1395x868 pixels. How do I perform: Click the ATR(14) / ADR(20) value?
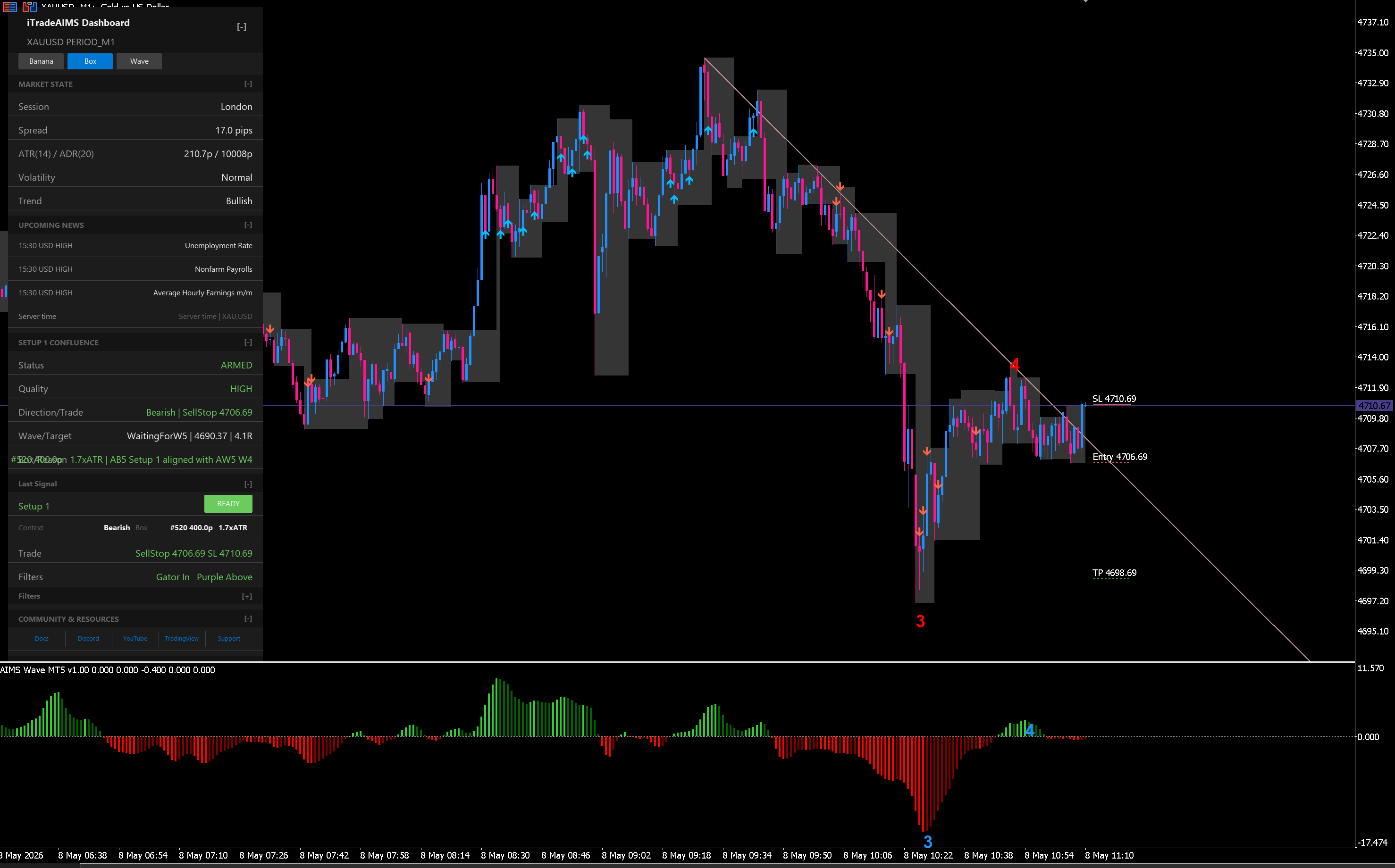click(x=218, y=154)
